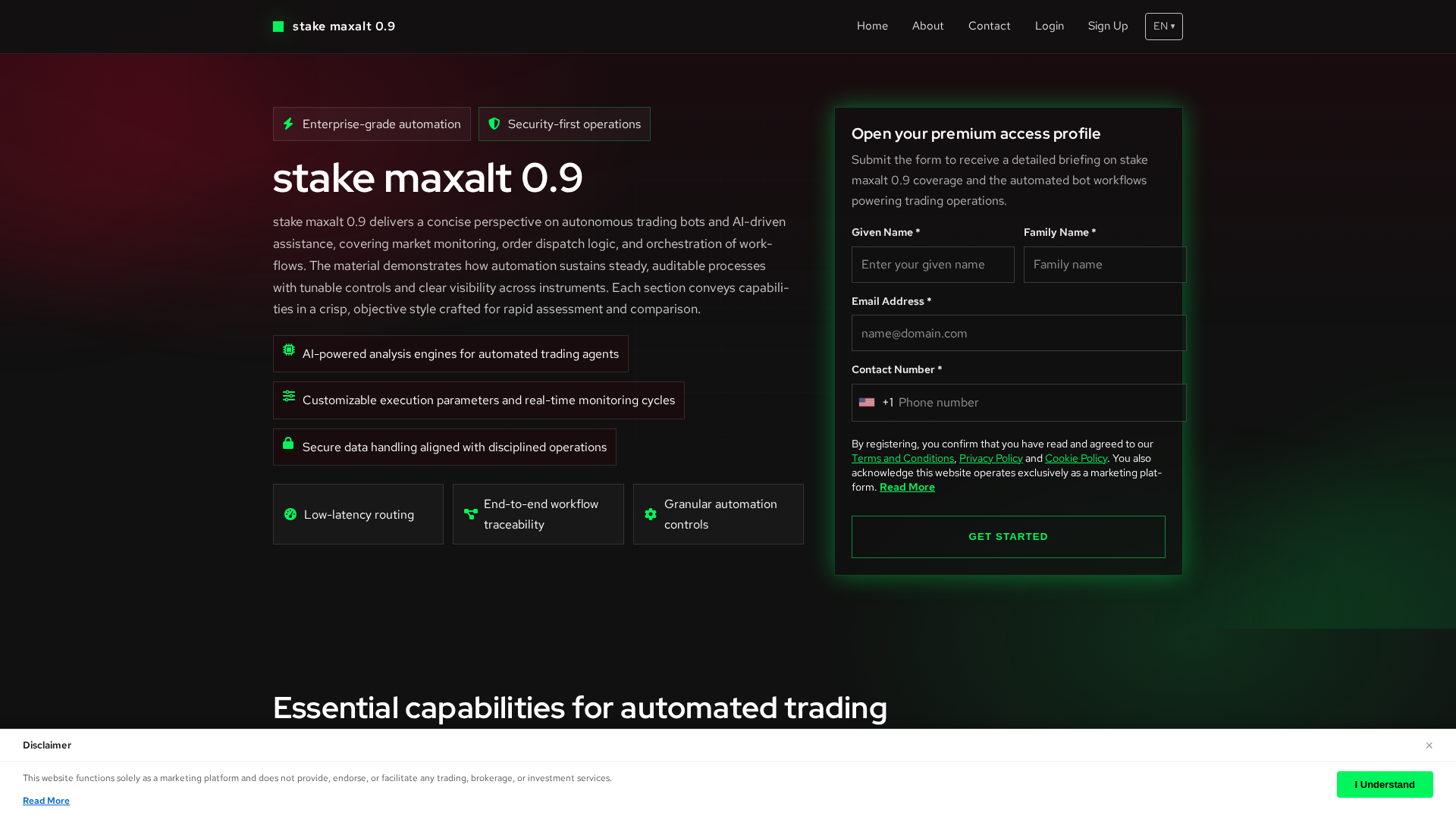
Task: Click Read More in the Disclaimer banner
Action: click(x=46, y=801)
